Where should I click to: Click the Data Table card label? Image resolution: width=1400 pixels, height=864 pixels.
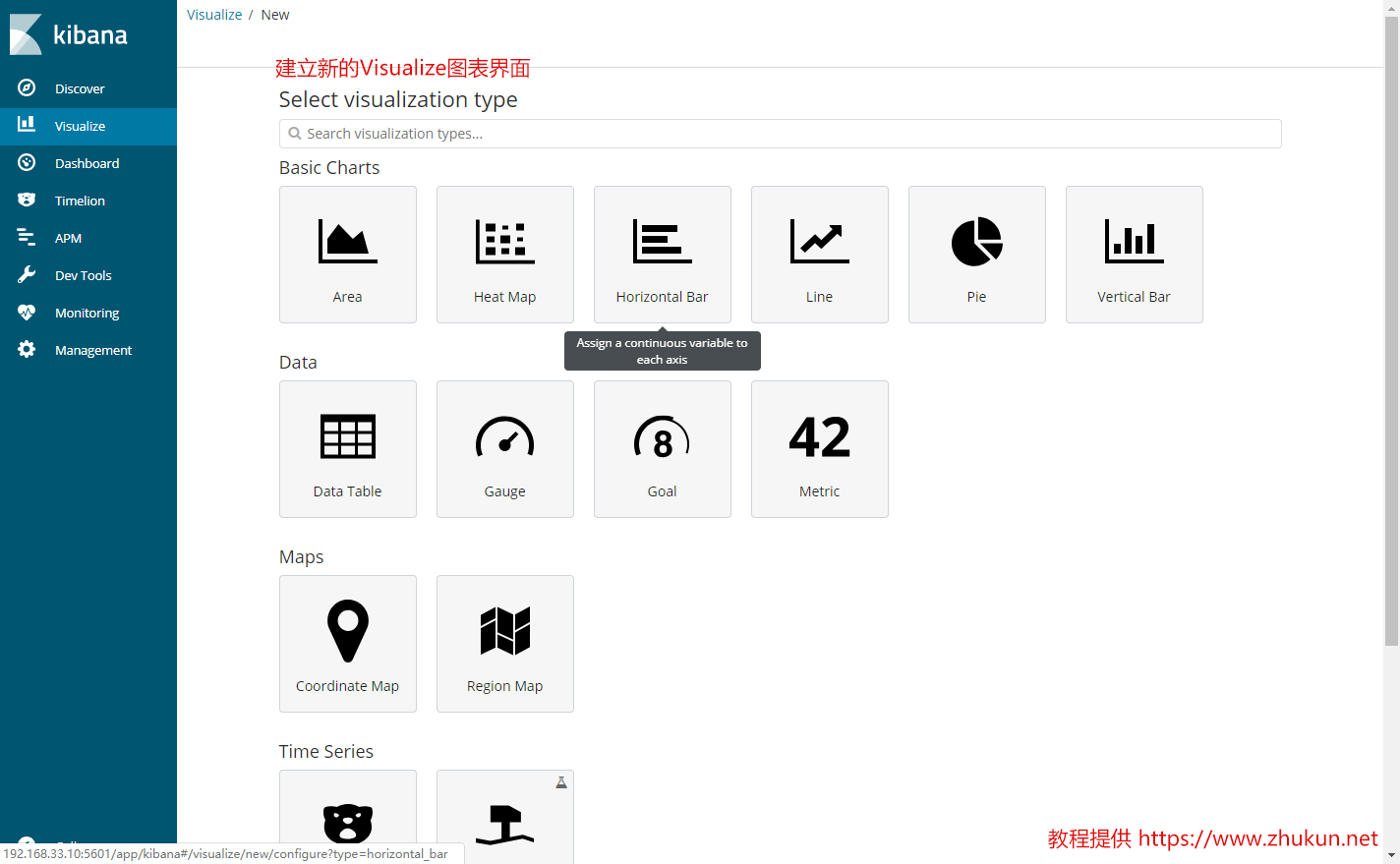[x=347, y=491]
